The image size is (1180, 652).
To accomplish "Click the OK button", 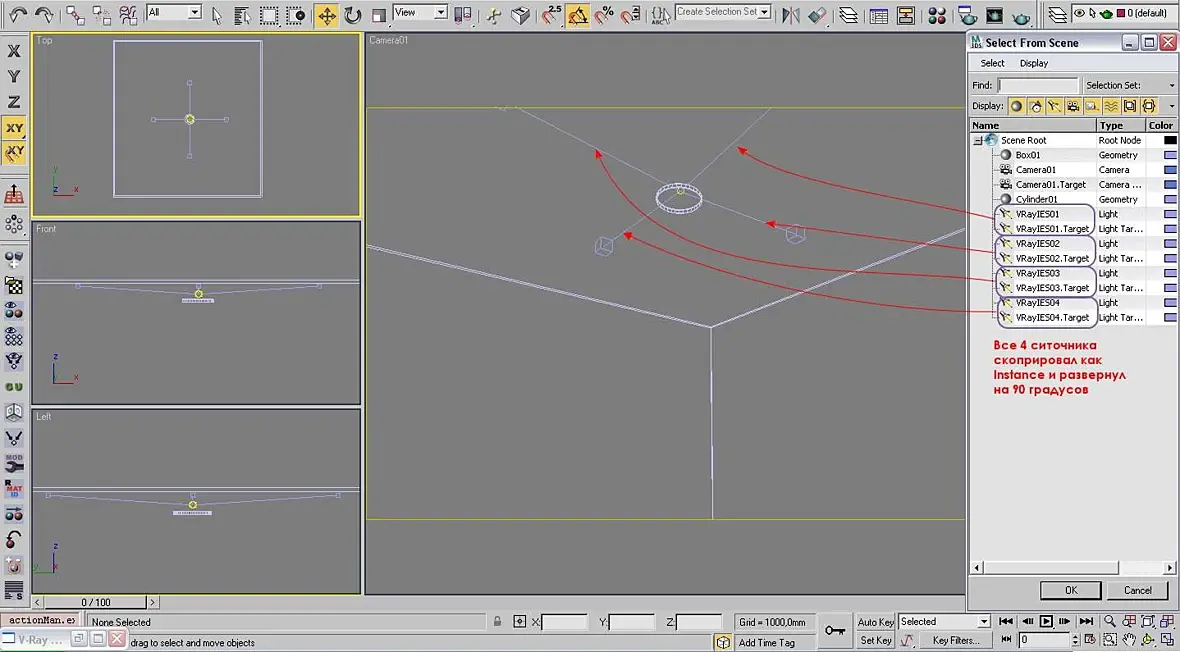I will tap(1071, 590).
